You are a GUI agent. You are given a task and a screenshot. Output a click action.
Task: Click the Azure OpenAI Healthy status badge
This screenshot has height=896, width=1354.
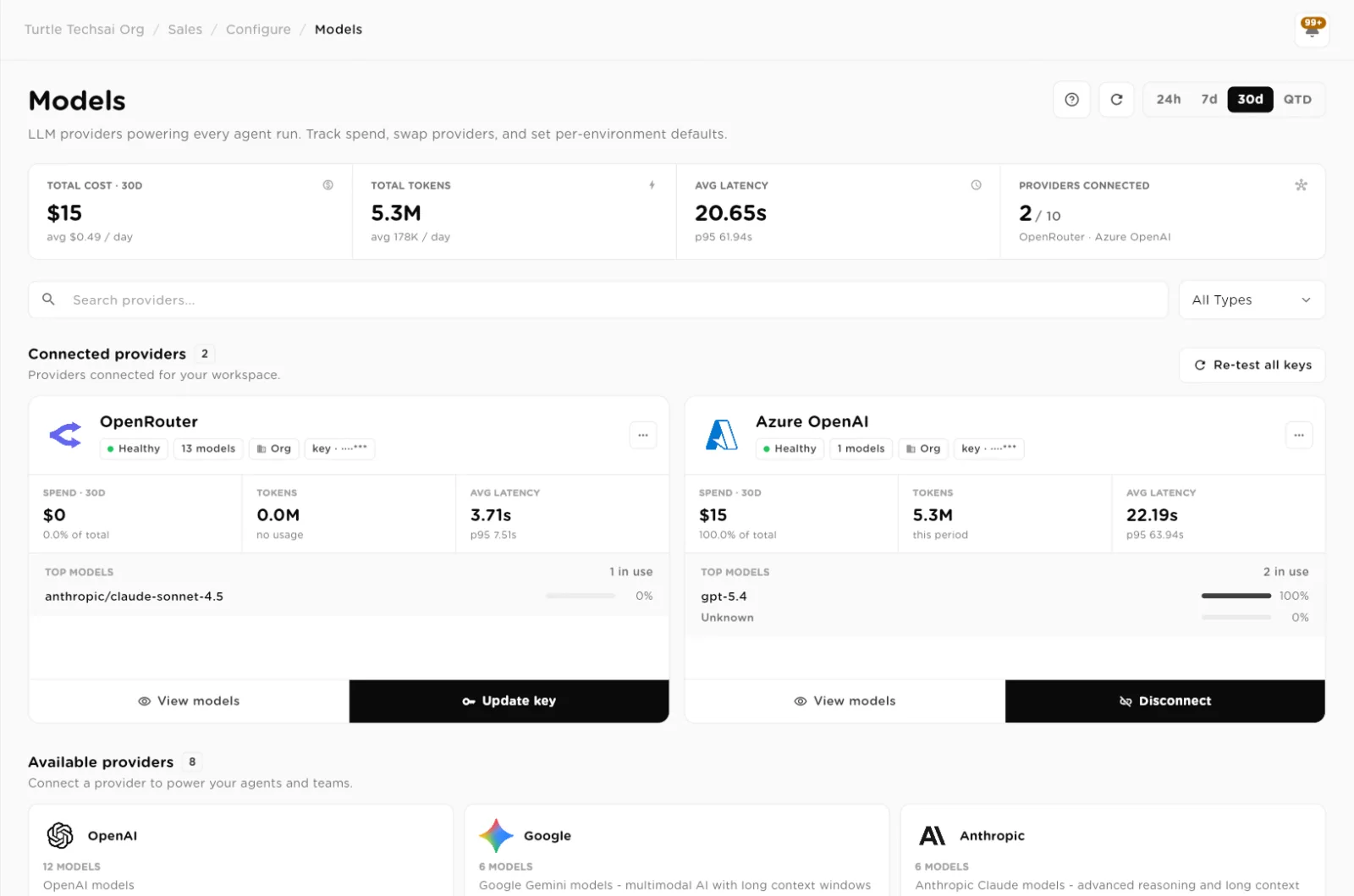tap(790, 448)
